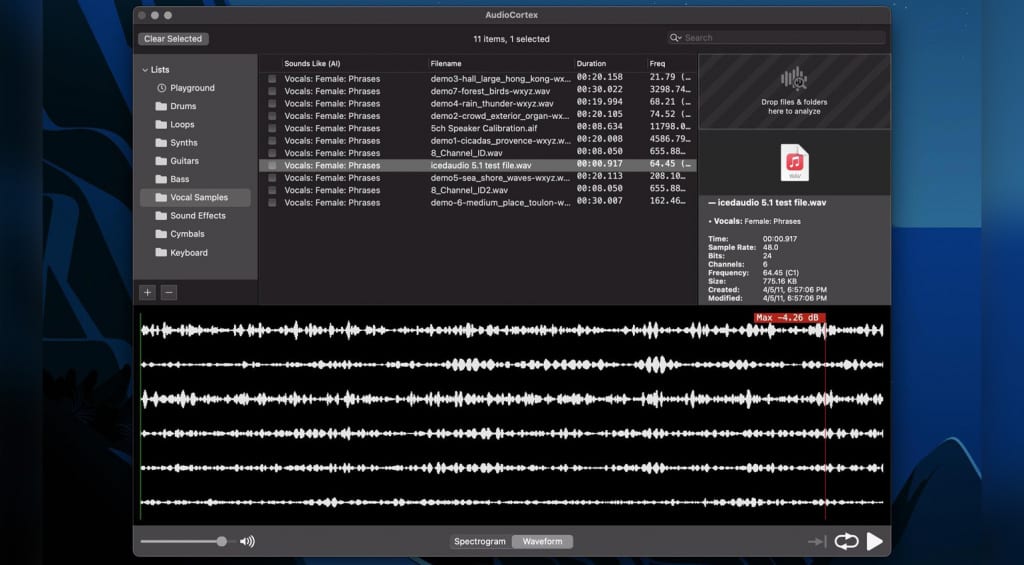
Task: Check the box for demo7-forest_birds row
Action: [272, 91]
